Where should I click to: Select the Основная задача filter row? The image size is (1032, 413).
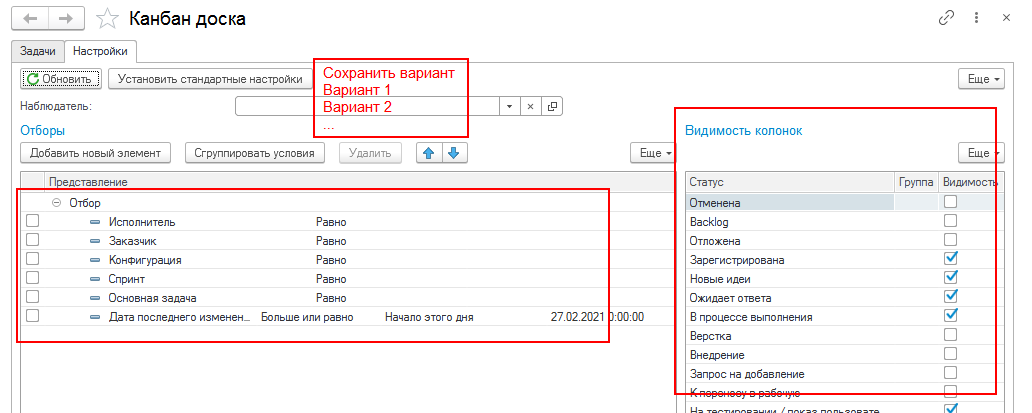pyautogui.click(x=349, y=298)
